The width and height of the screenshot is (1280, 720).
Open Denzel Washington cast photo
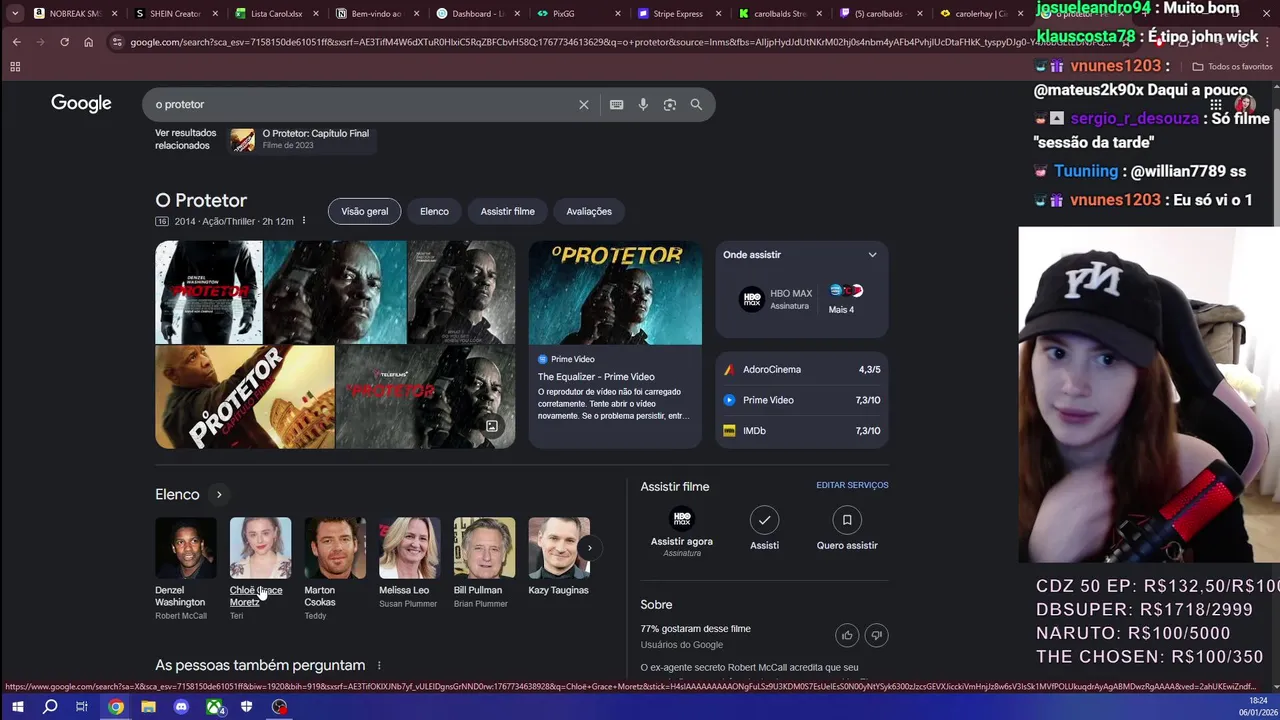(x=186, y=548)
